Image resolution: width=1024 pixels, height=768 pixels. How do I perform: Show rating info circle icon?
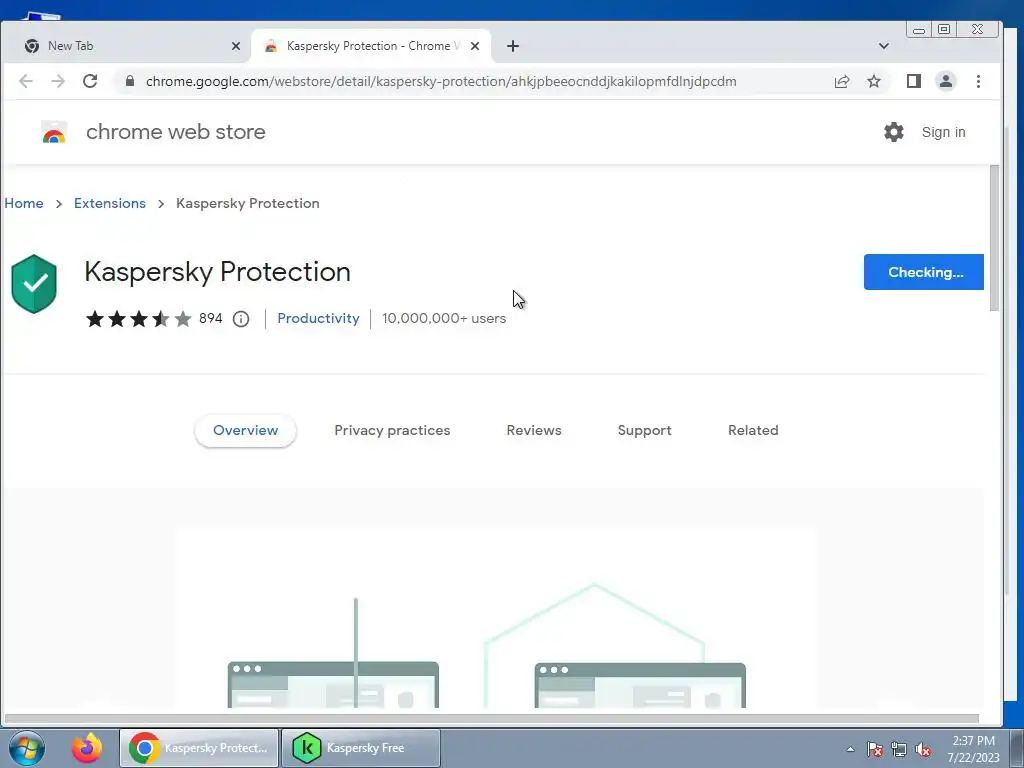[x=241, y=319]
